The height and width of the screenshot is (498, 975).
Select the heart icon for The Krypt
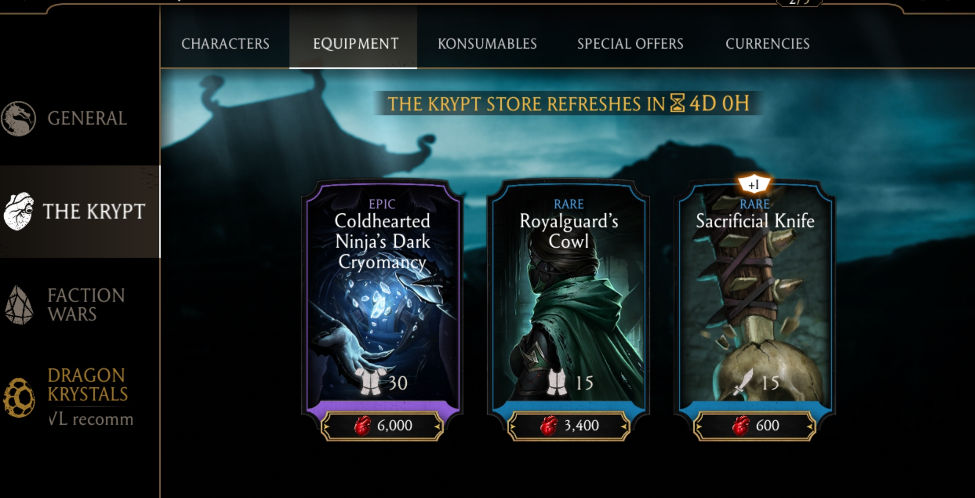coord(19,211)
